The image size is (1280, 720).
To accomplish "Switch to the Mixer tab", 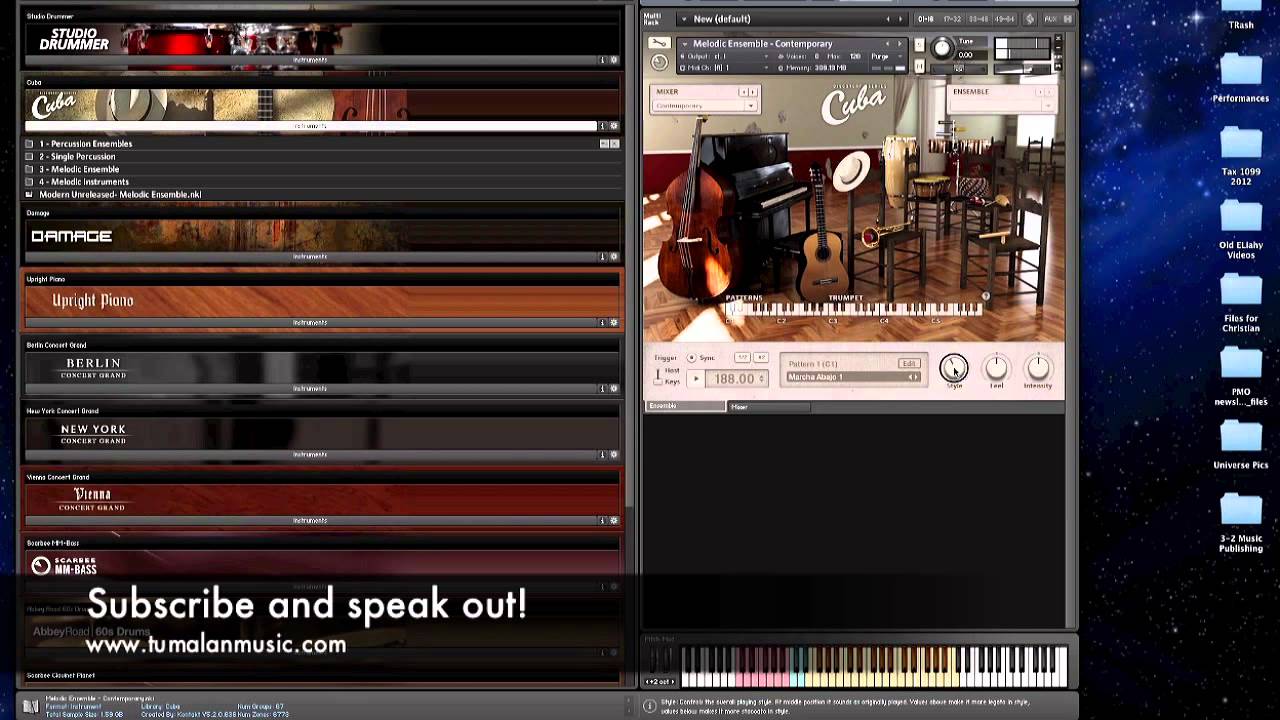I will tap(767, 406).
